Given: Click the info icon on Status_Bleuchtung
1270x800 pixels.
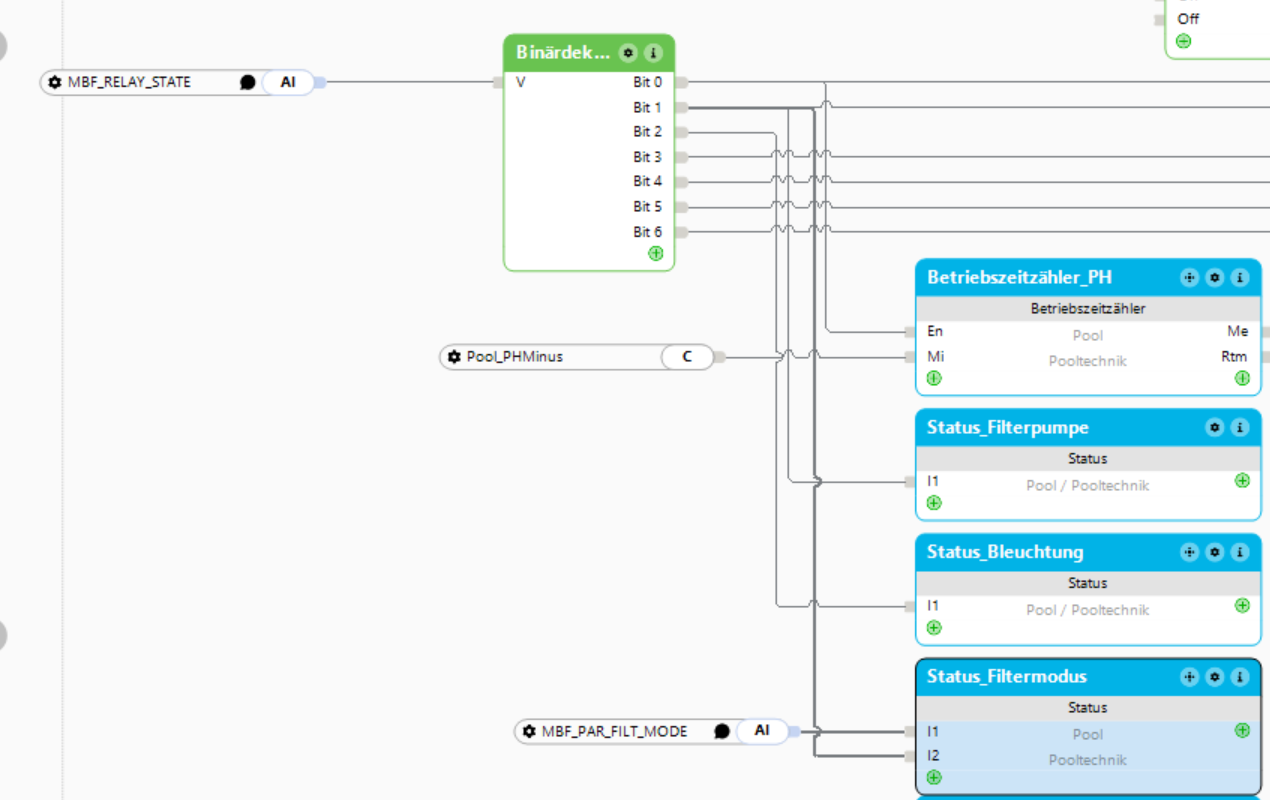Looking at the screenshot, I should pos(1240,552).
